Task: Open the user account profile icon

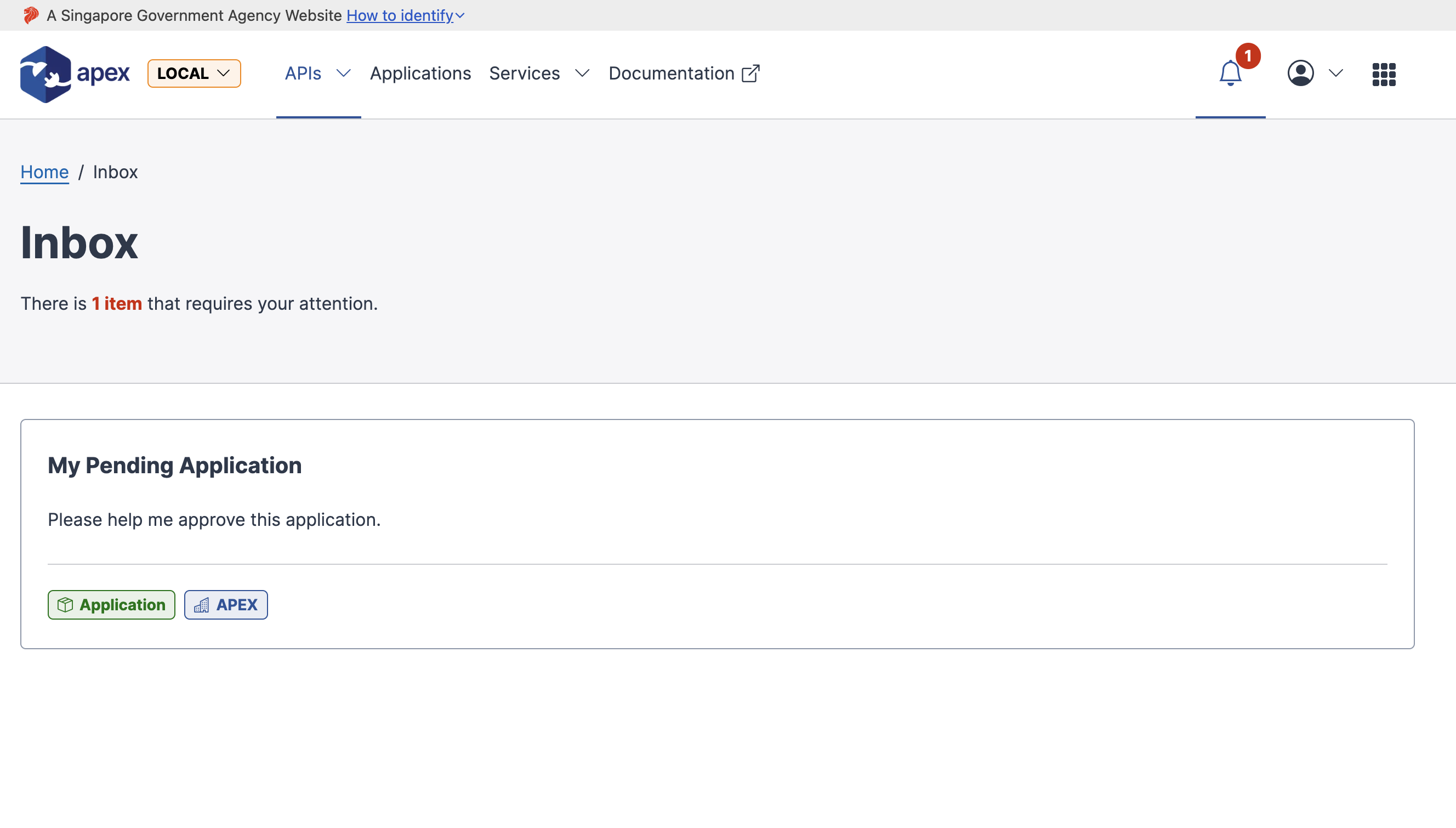Action: 1301,73
